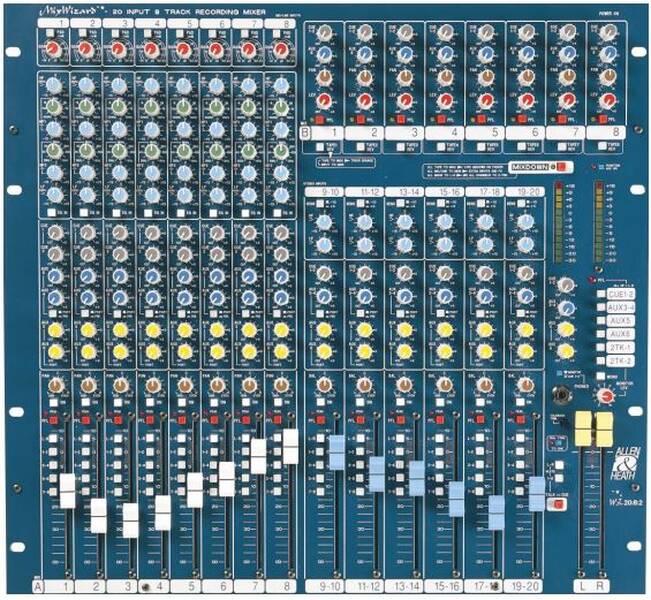
Task: Grab channel 1 white fader cap
Action: [68, 491]
